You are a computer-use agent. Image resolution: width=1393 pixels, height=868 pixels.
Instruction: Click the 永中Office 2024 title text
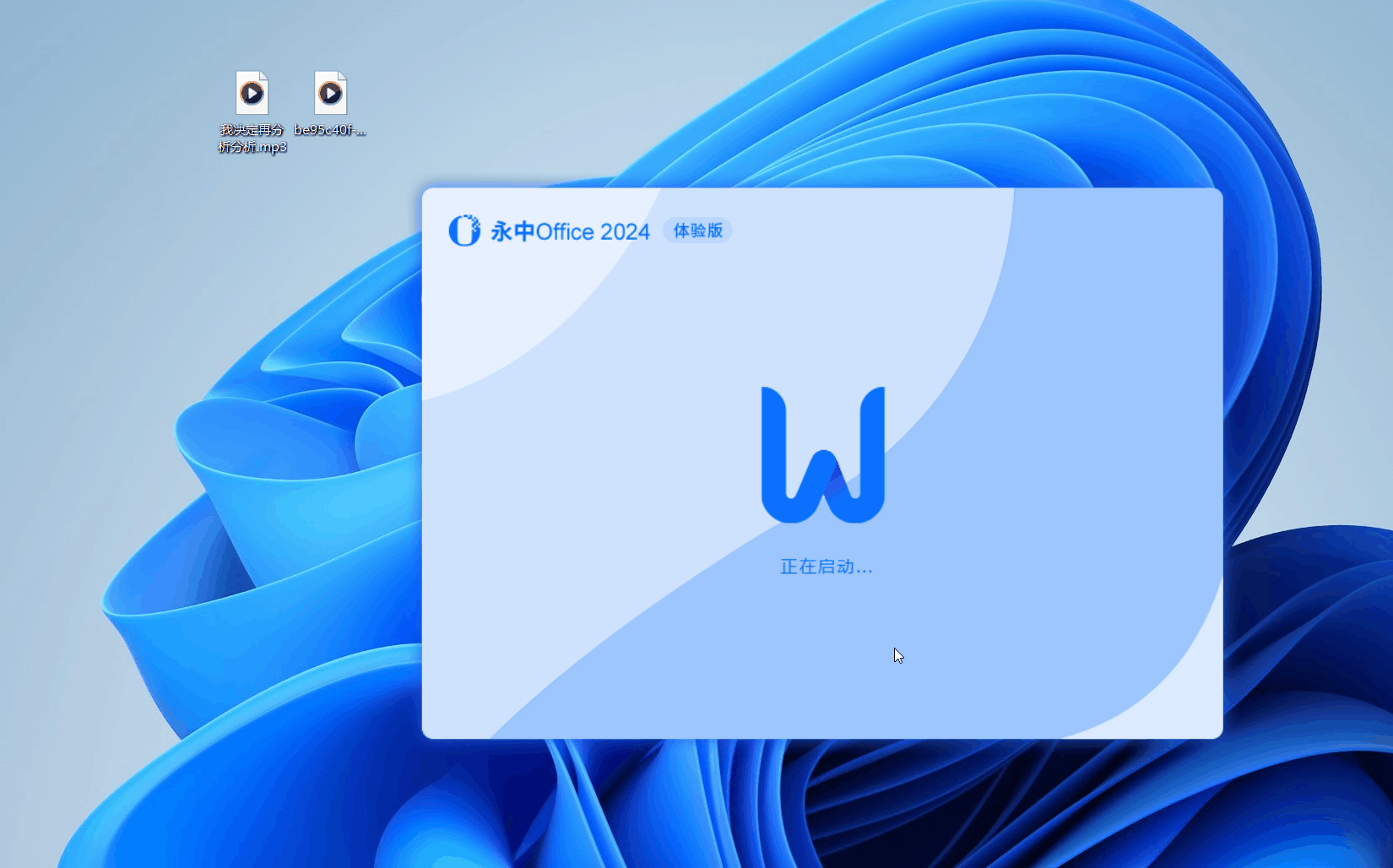[570, 231]
